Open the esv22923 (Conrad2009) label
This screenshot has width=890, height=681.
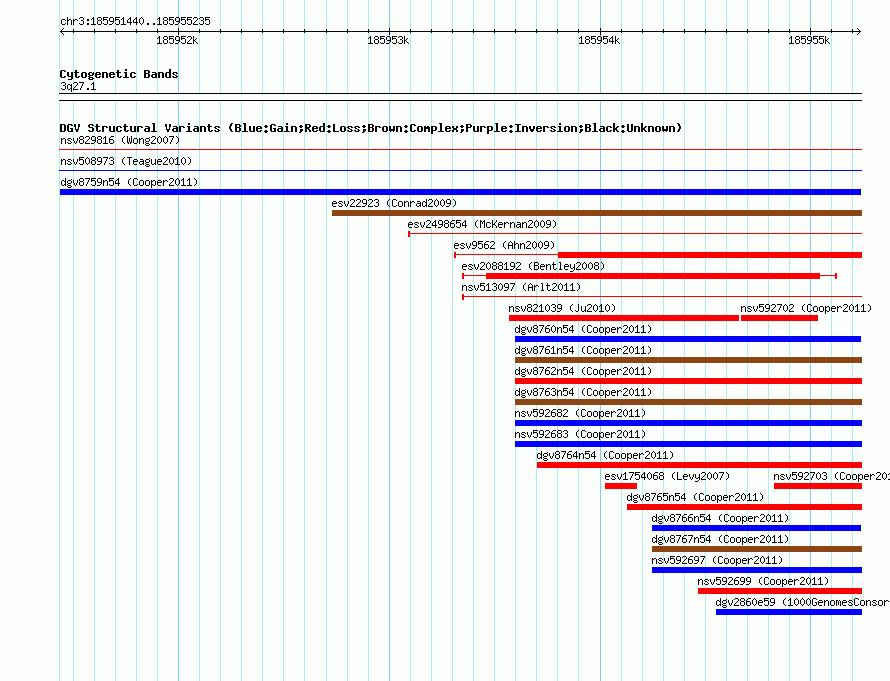tap(394, 203)
